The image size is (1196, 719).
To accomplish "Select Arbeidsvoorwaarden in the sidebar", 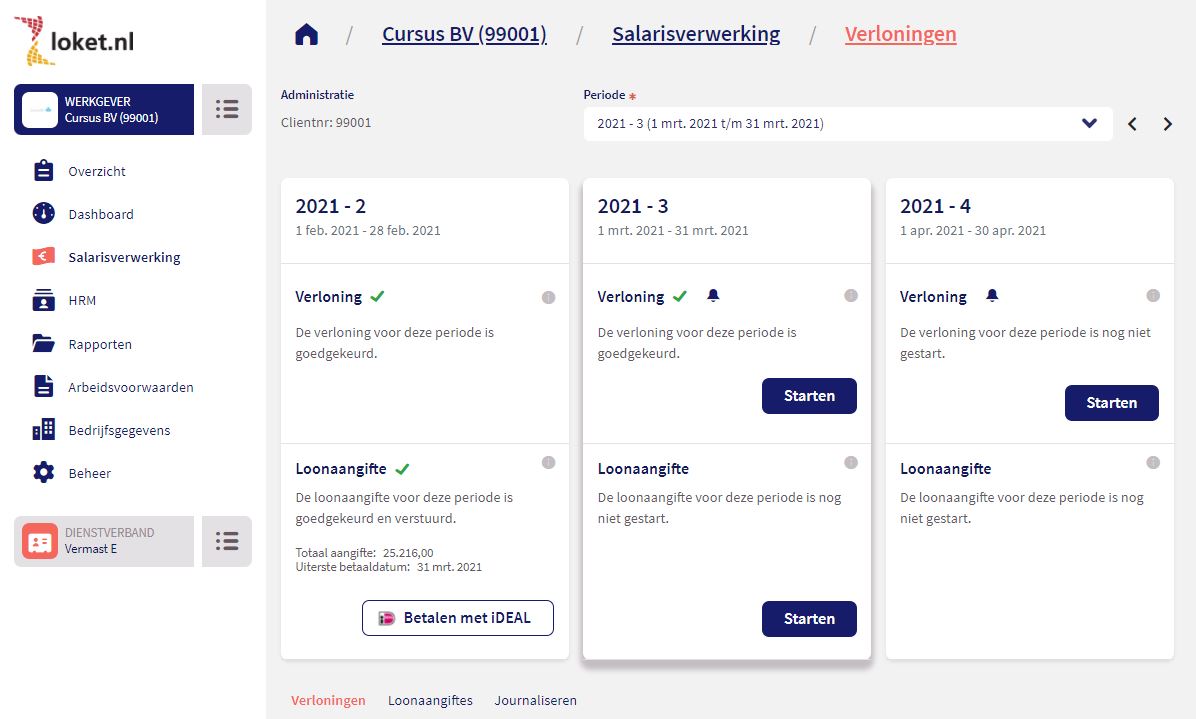I will click(x=130, y=387).
